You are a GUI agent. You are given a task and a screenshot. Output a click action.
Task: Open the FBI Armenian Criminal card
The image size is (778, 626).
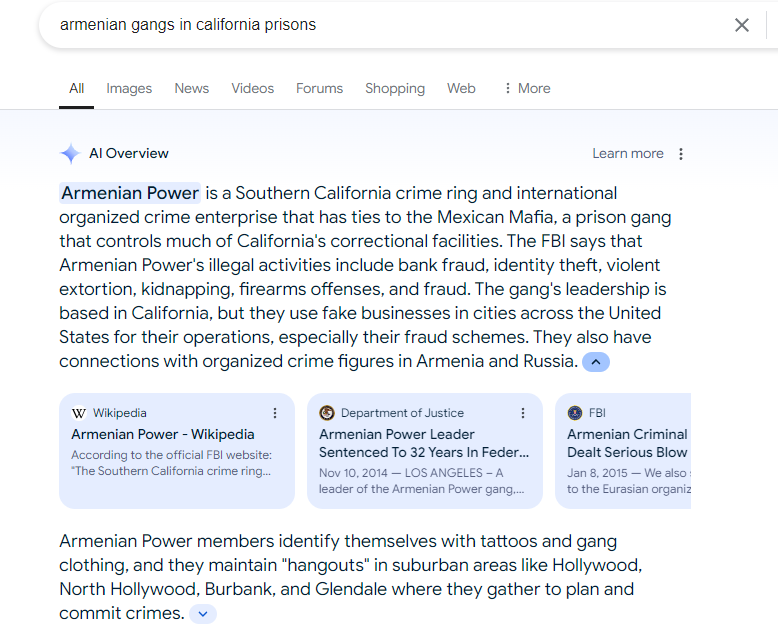coord(623,451)
